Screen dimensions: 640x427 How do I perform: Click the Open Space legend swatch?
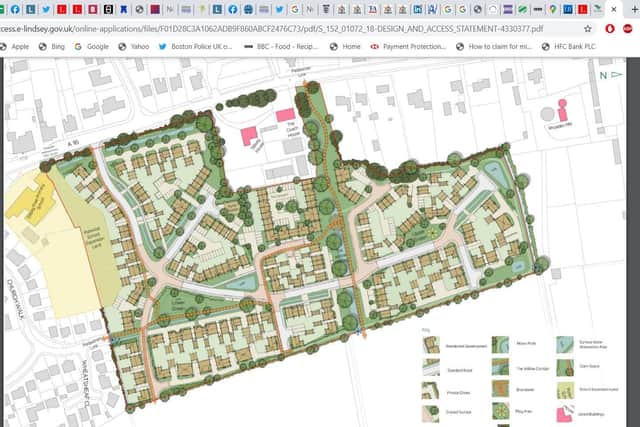coord(565,367)
